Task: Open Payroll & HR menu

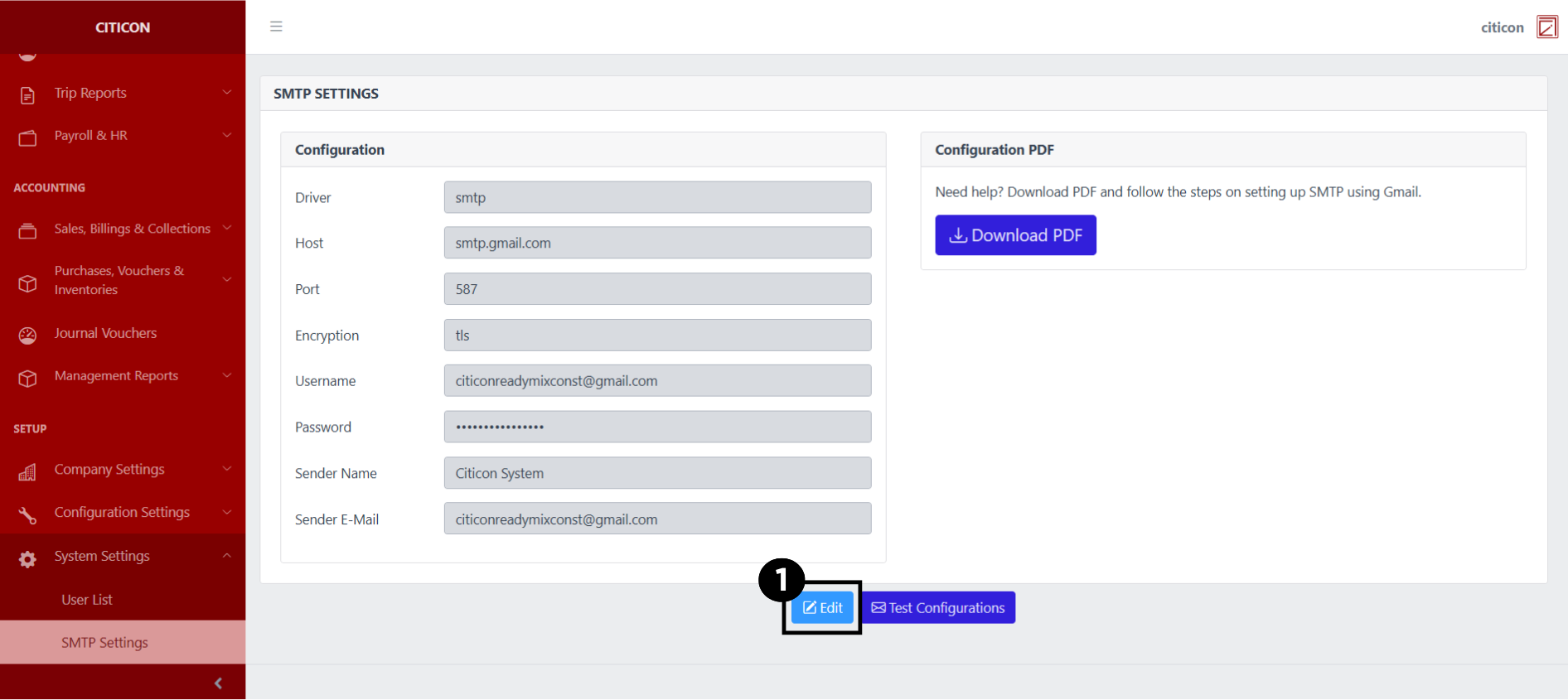Action: (x=123, y=136)
